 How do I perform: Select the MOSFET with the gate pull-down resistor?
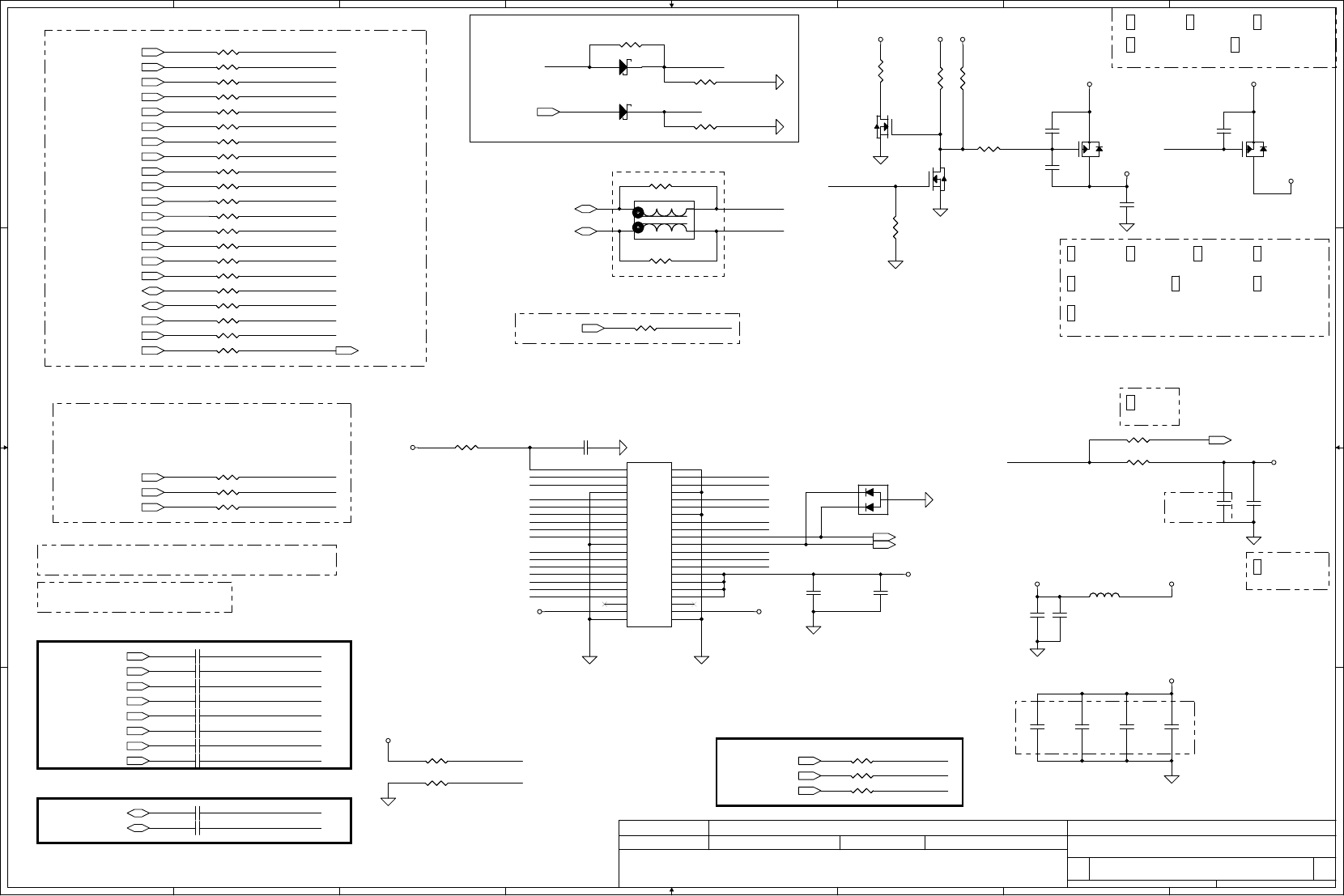[x=938, y=179]
